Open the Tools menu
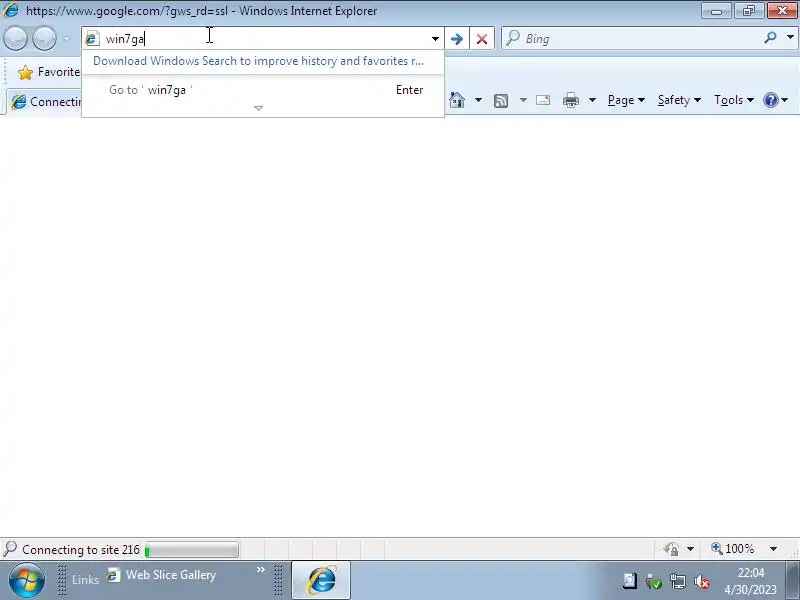The width and height of the screenshot is (800, 600). (x=734, y=100)
